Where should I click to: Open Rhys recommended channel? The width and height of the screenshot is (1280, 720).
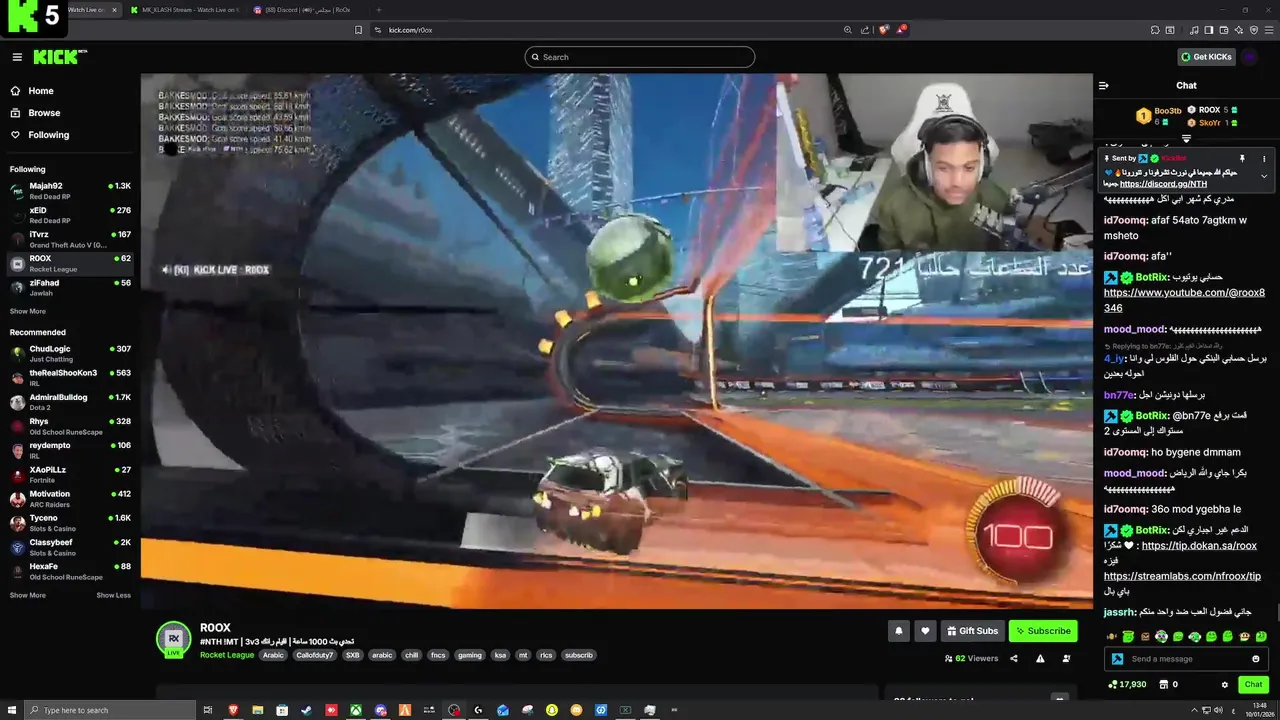[x=70, y=426]
